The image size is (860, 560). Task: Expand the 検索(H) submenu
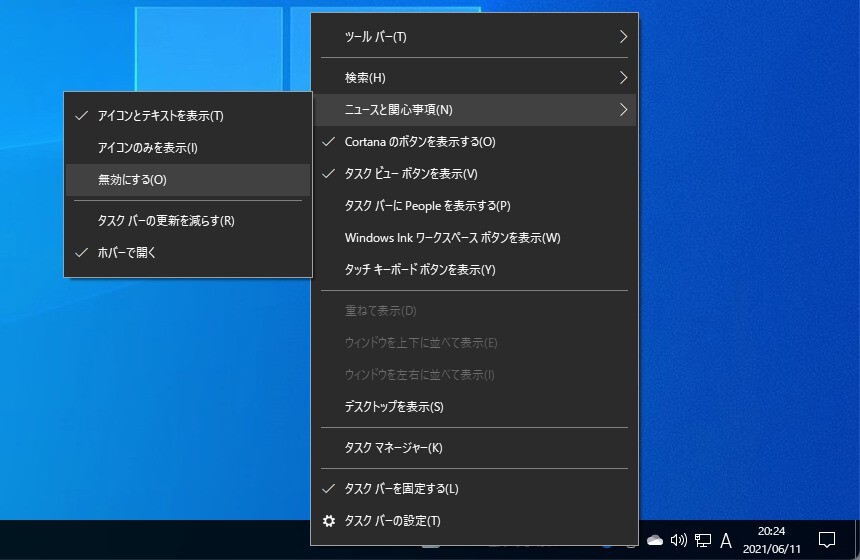(474, 78)
